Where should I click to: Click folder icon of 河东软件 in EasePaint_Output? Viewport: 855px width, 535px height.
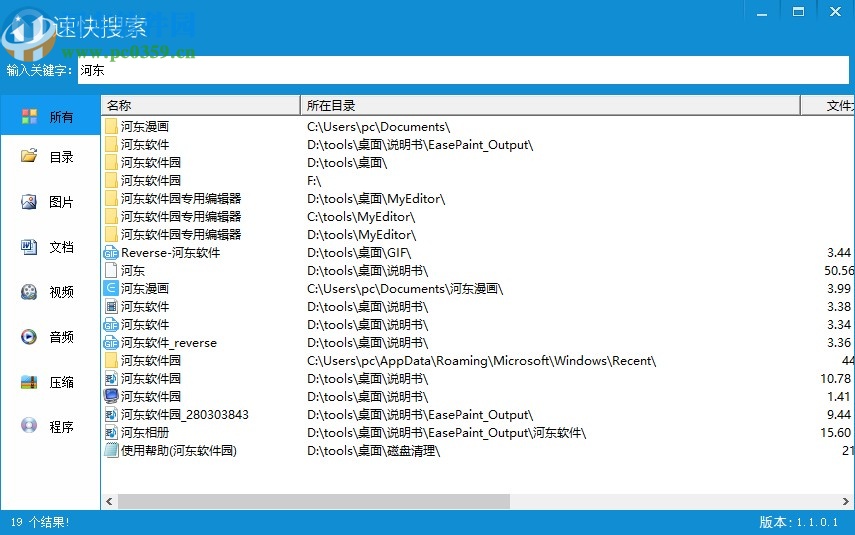coord(111,145)
